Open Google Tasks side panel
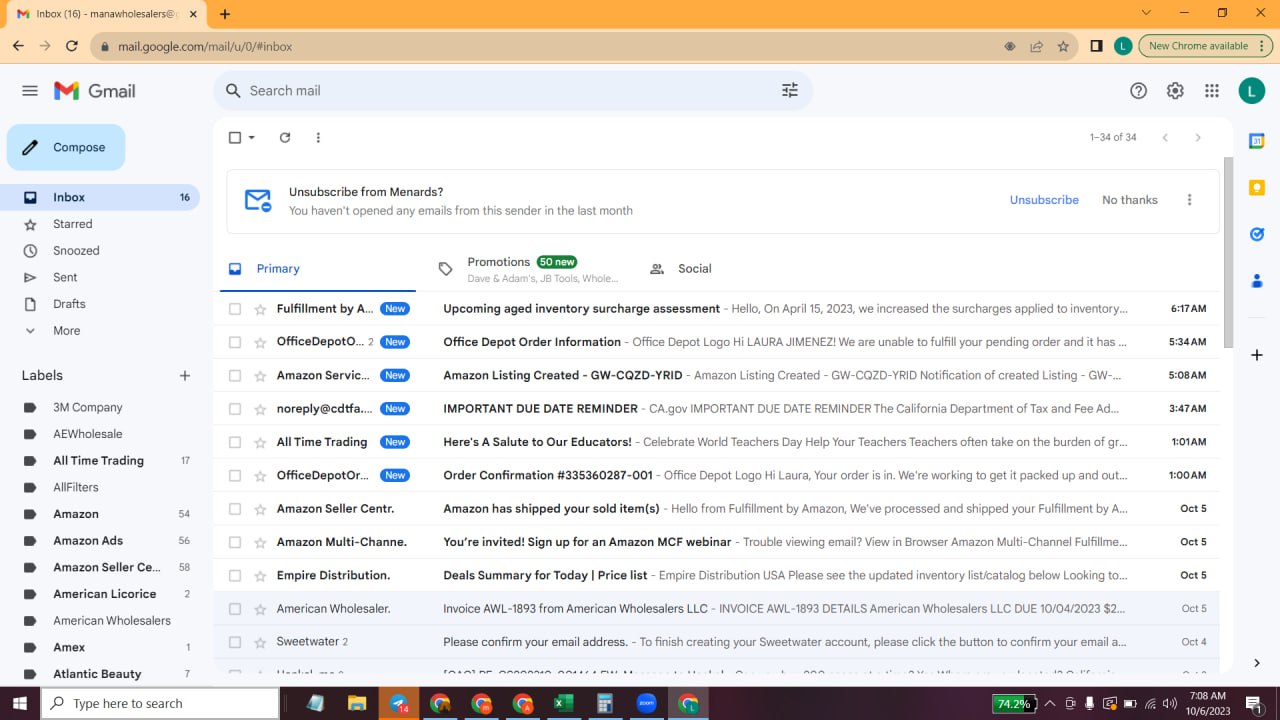 point(1257,234)
